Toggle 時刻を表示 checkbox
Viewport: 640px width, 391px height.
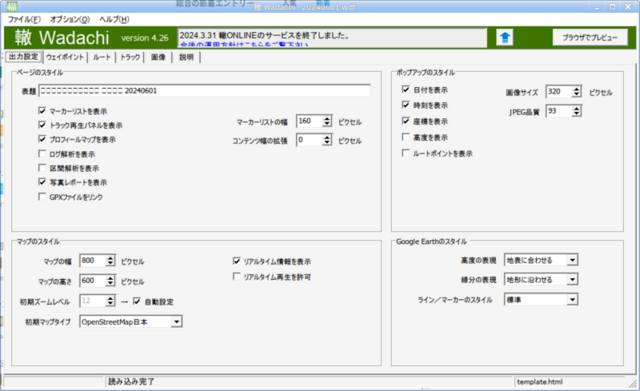(x=405, y=105)
